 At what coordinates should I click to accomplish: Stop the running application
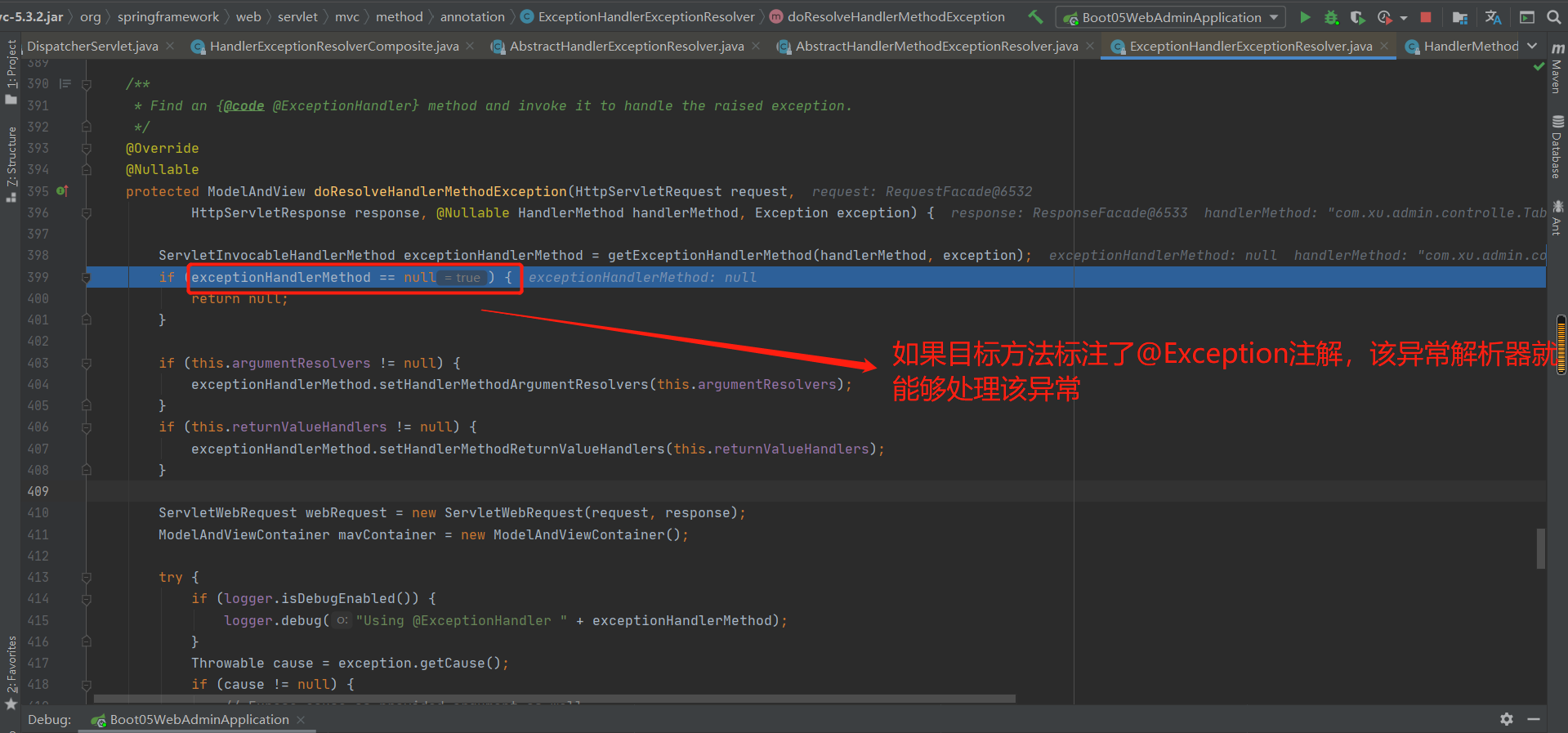pyautogui.click(x=1426, y=17)
